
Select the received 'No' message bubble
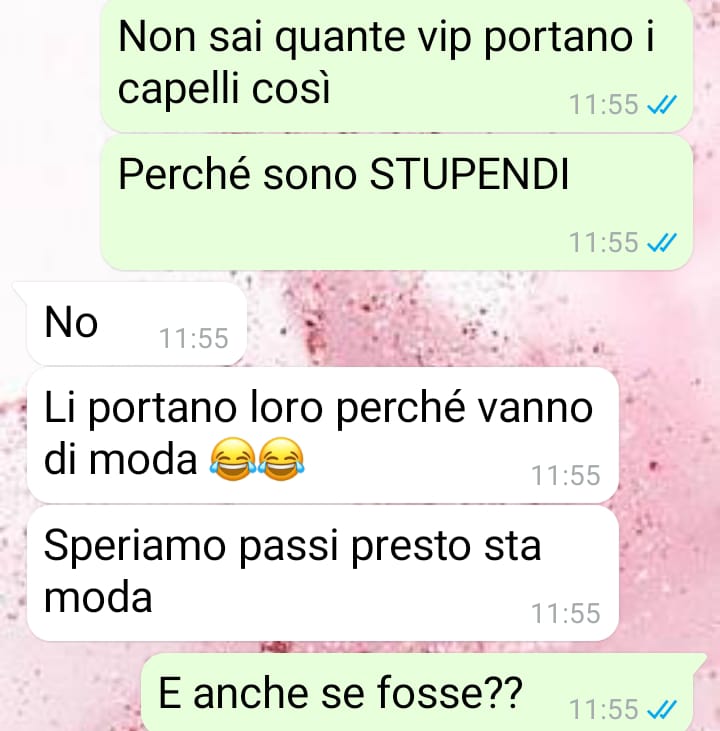point(136,323)
